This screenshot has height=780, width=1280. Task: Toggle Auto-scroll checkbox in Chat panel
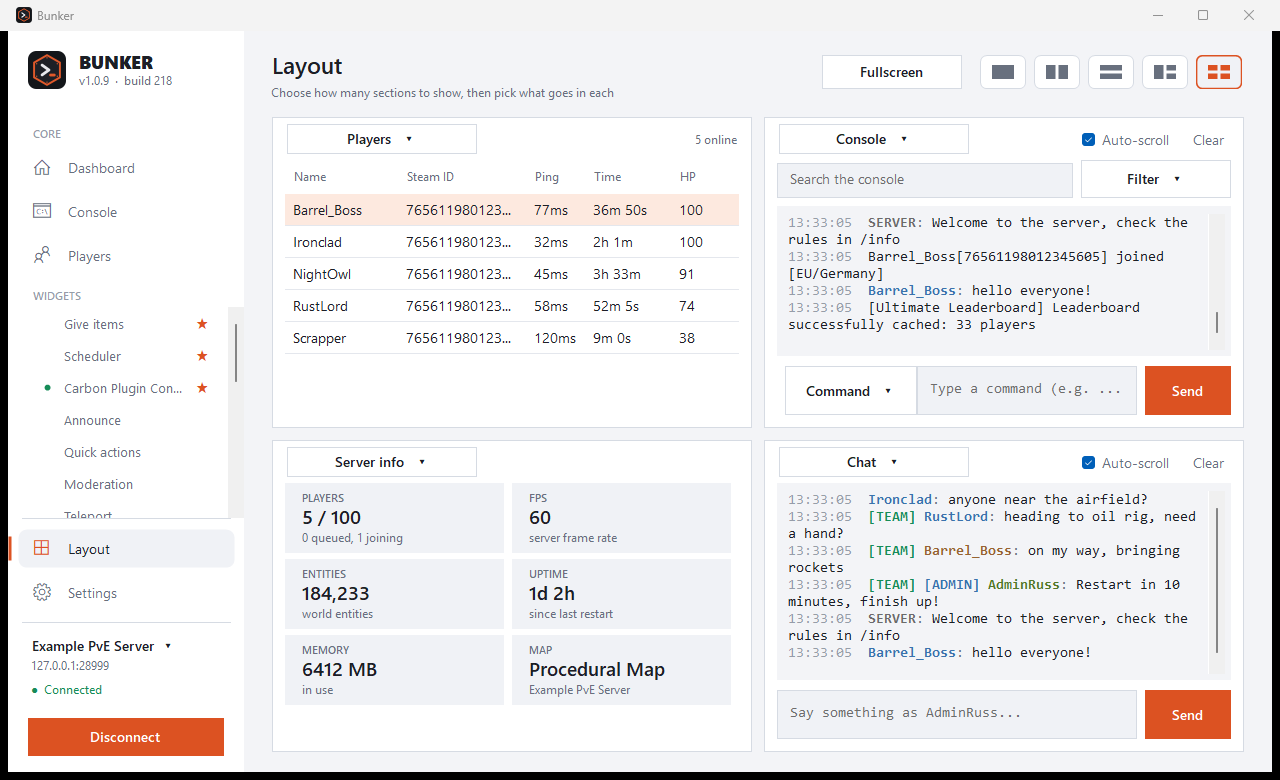pyautogui.click(x=1089, y=463)
